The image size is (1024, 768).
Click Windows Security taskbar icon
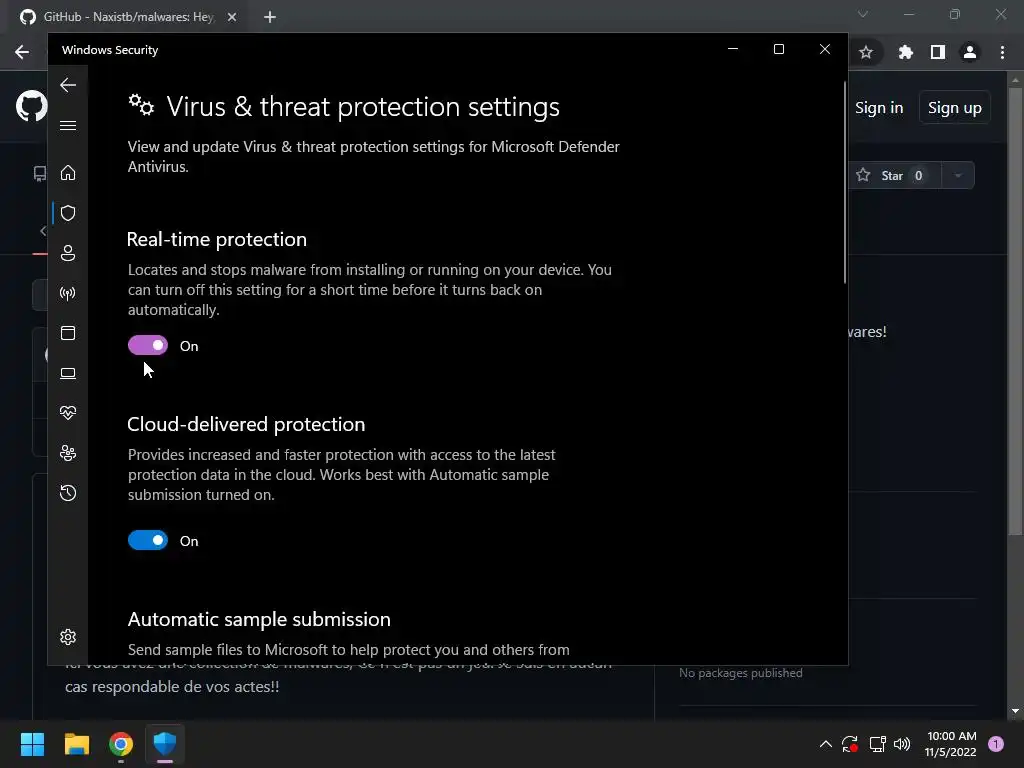pos(165,744)
